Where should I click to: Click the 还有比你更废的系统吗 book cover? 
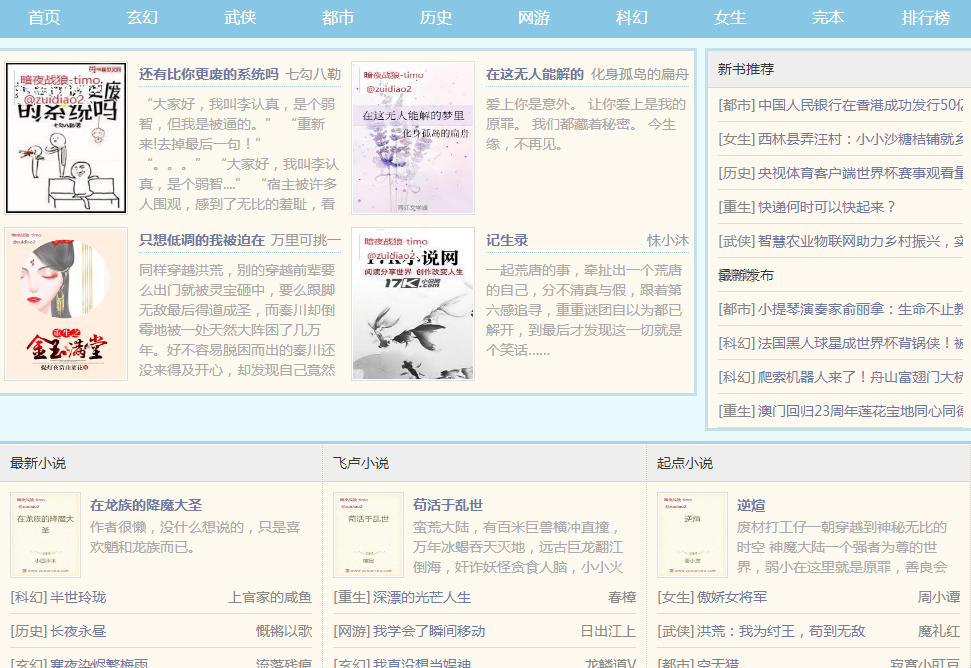click(x=66, y=138)
